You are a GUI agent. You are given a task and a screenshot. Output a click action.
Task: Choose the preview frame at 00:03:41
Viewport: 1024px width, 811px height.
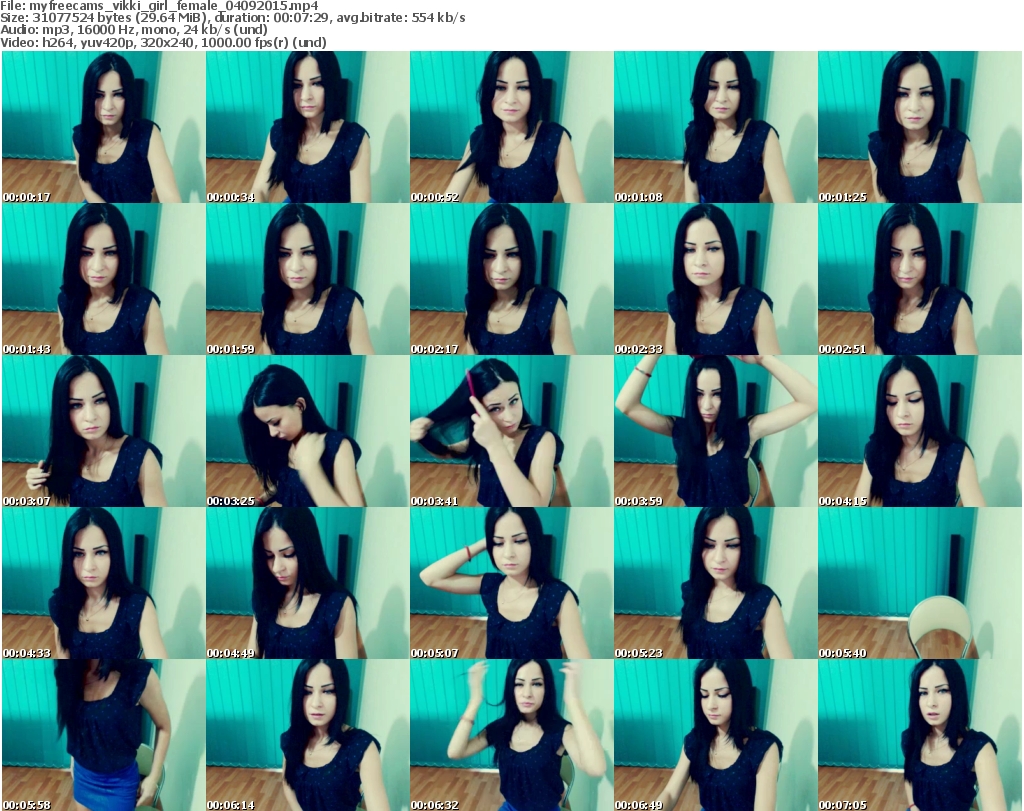pyautogui.click(x=511, y=431)
